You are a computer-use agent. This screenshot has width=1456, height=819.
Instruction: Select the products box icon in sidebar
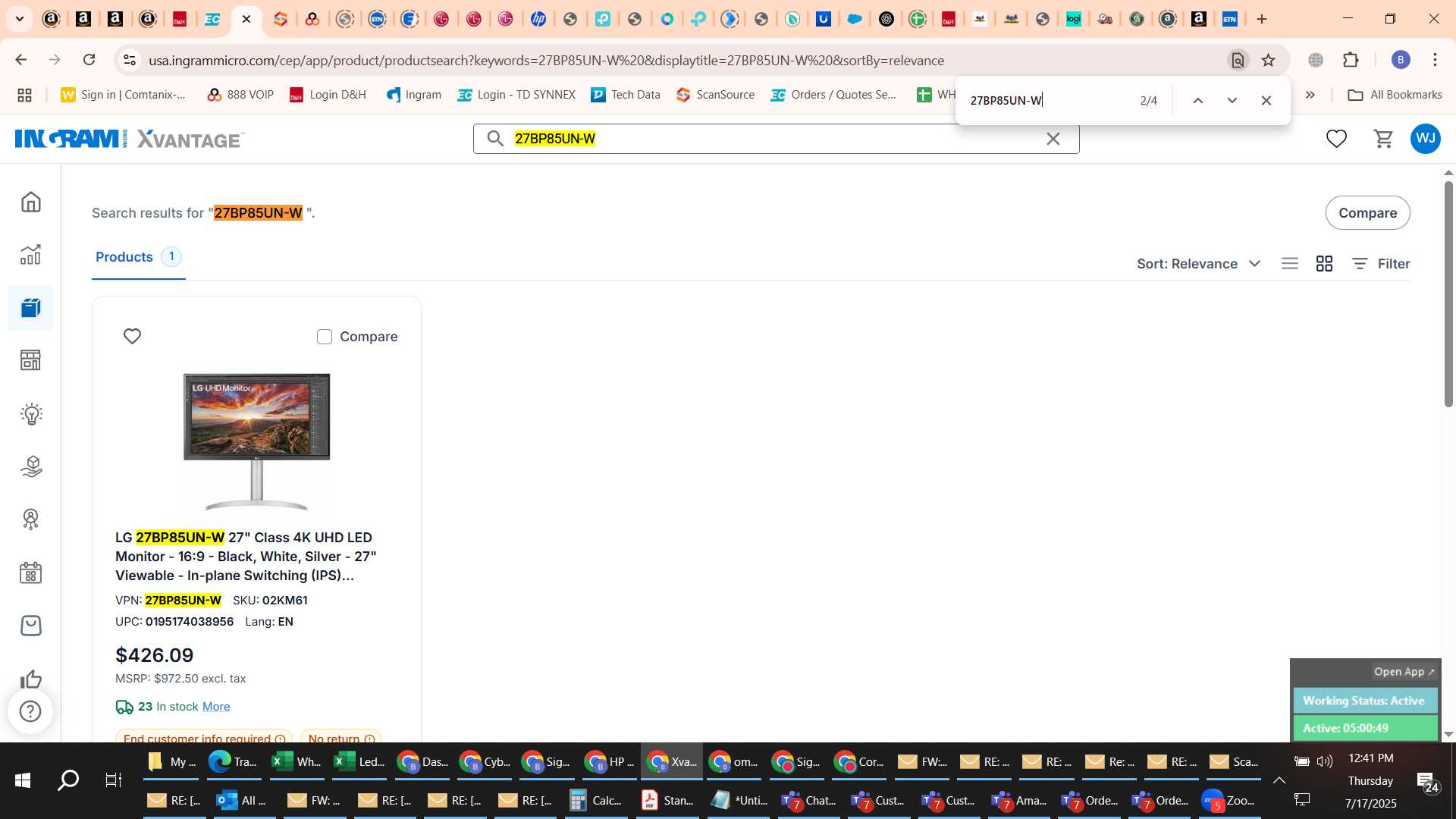[x=30, y=308]
